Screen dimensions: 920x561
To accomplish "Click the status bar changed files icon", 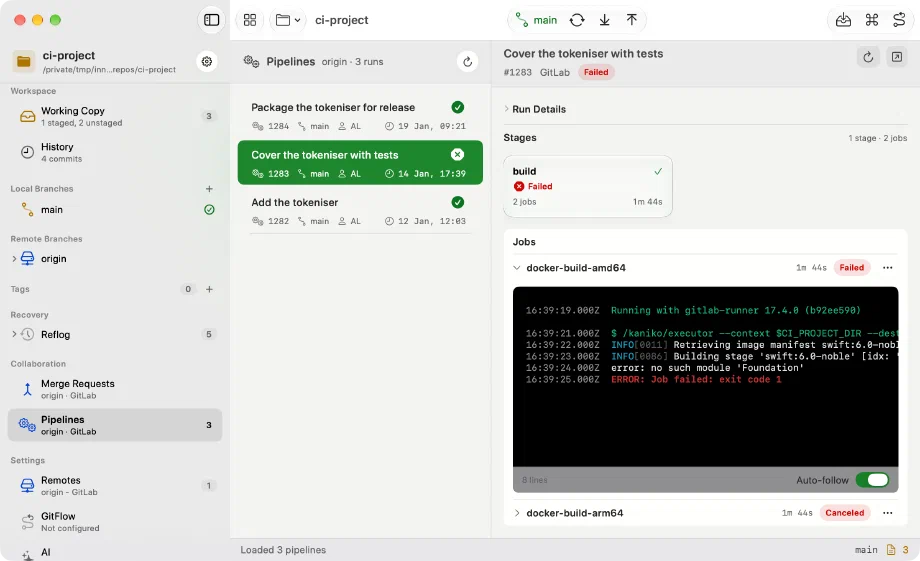I will pyautogui.click(x=891, y=550).
